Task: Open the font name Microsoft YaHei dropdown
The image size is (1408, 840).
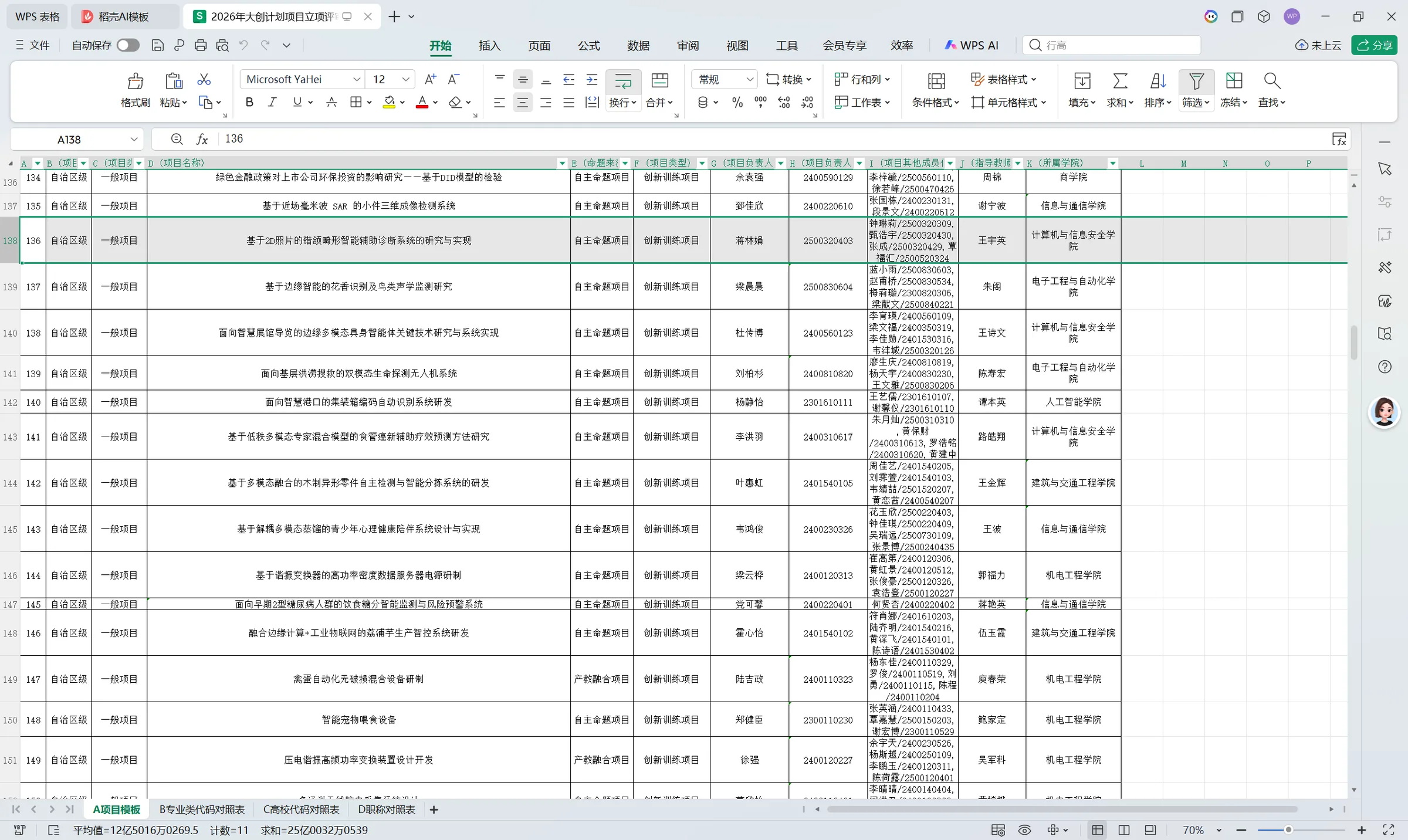Action: (x=356, y=79)
